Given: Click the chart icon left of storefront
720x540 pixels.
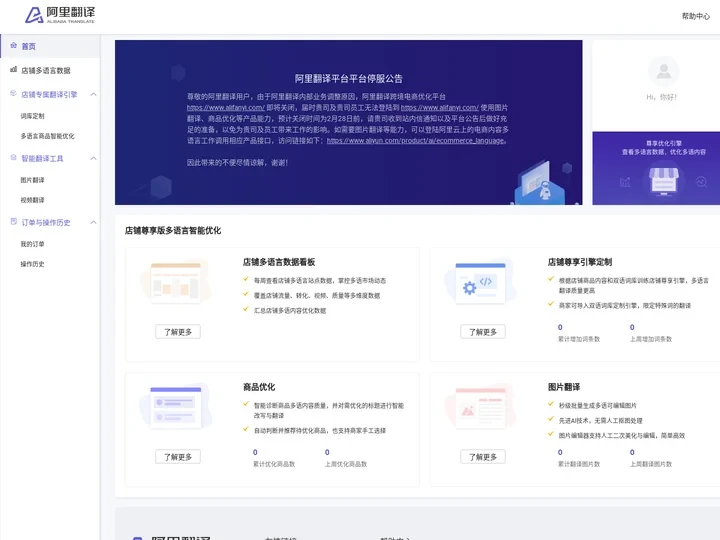Looking at the screenshot, I should tap(625, 182).
